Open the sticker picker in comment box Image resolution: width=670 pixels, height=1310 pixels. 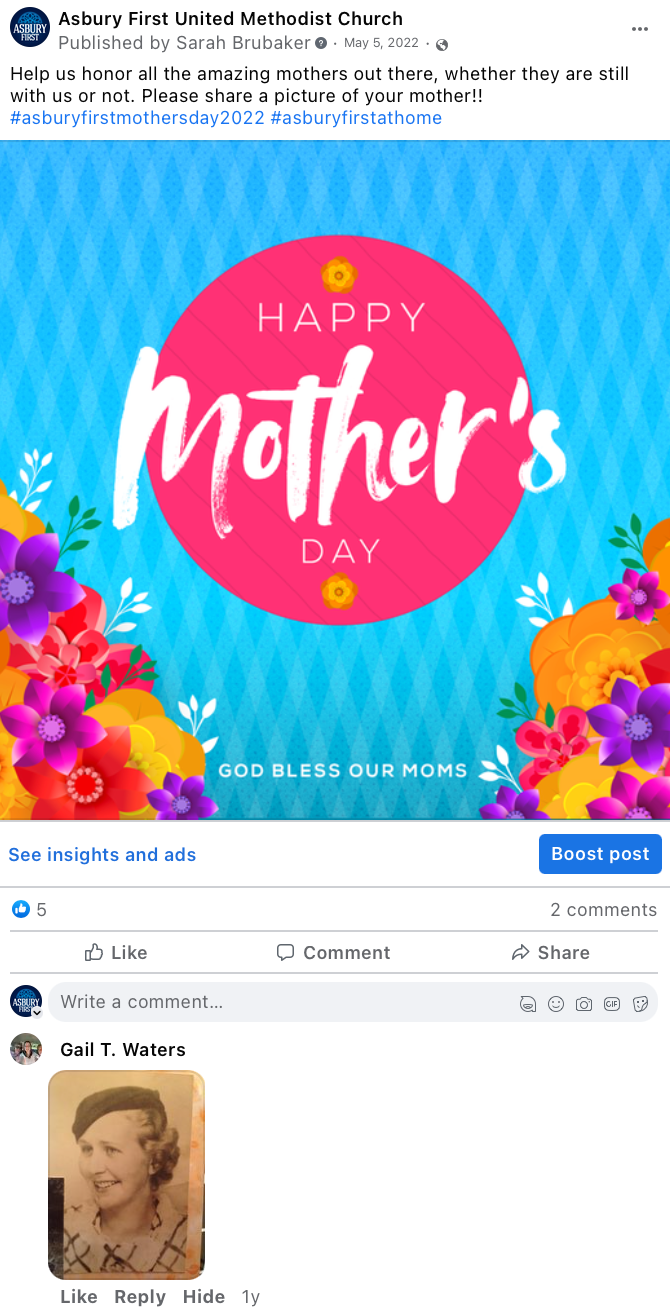click(640, 1004)
